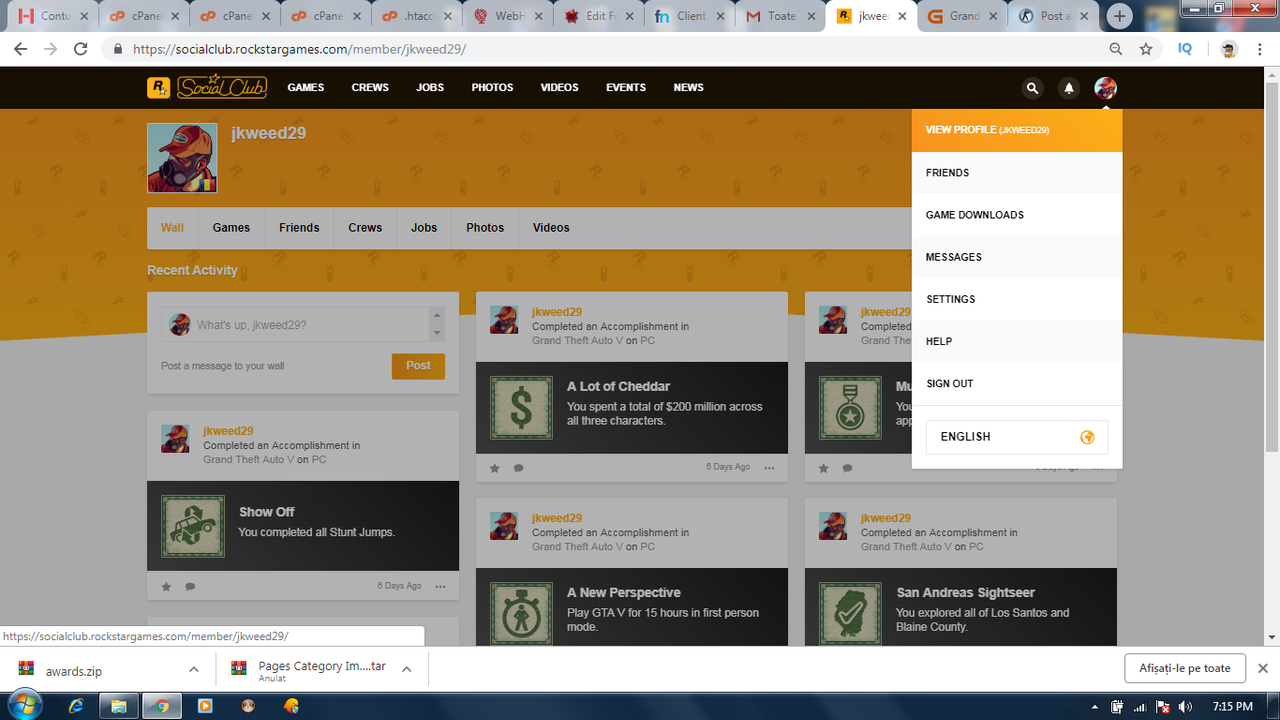
Task: Open the search magnifier in the header
Action: click(1032, 88)
